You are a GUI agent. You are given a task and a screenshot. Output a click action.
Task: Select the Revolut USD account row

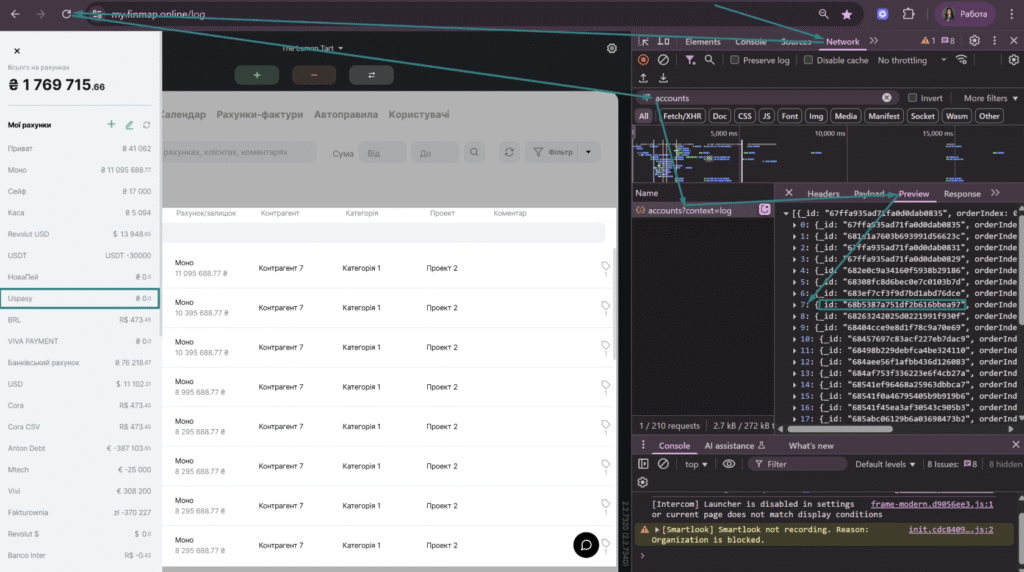click(80, 234)
